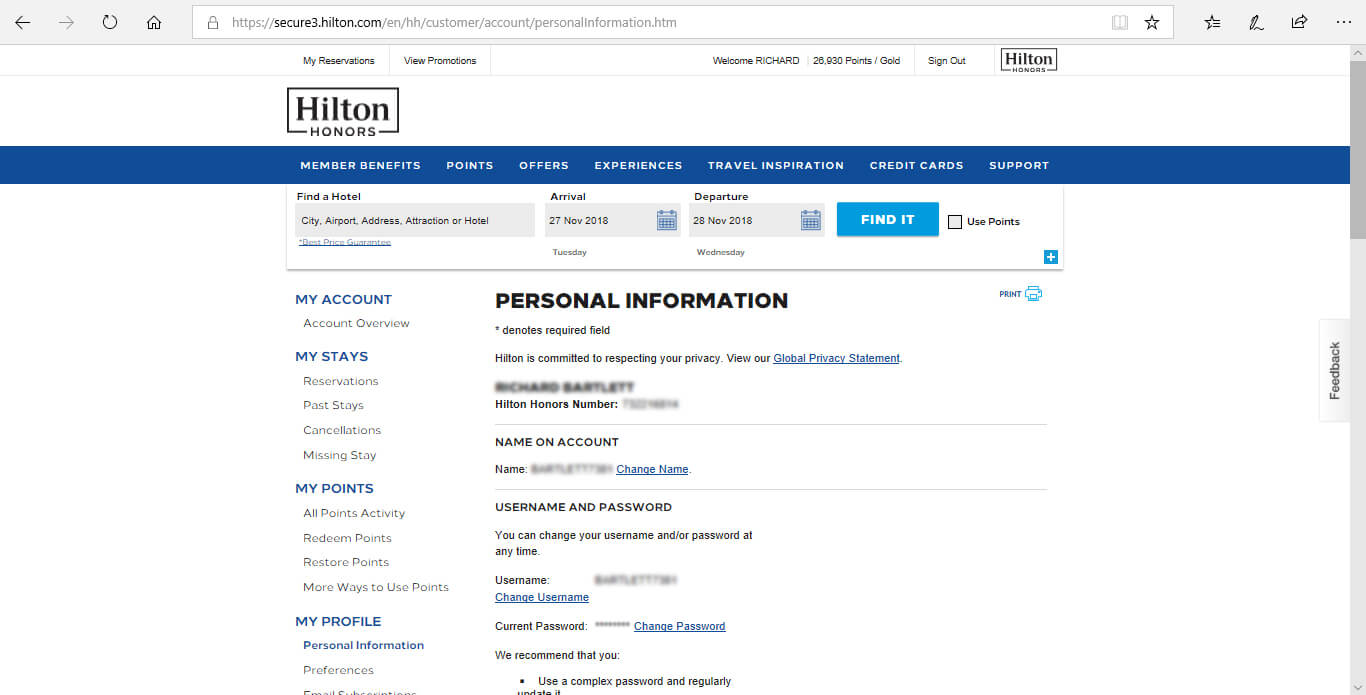1366x695 pixels.
Task: Click the browser back arrow
Action: click(x=22, y=22)
